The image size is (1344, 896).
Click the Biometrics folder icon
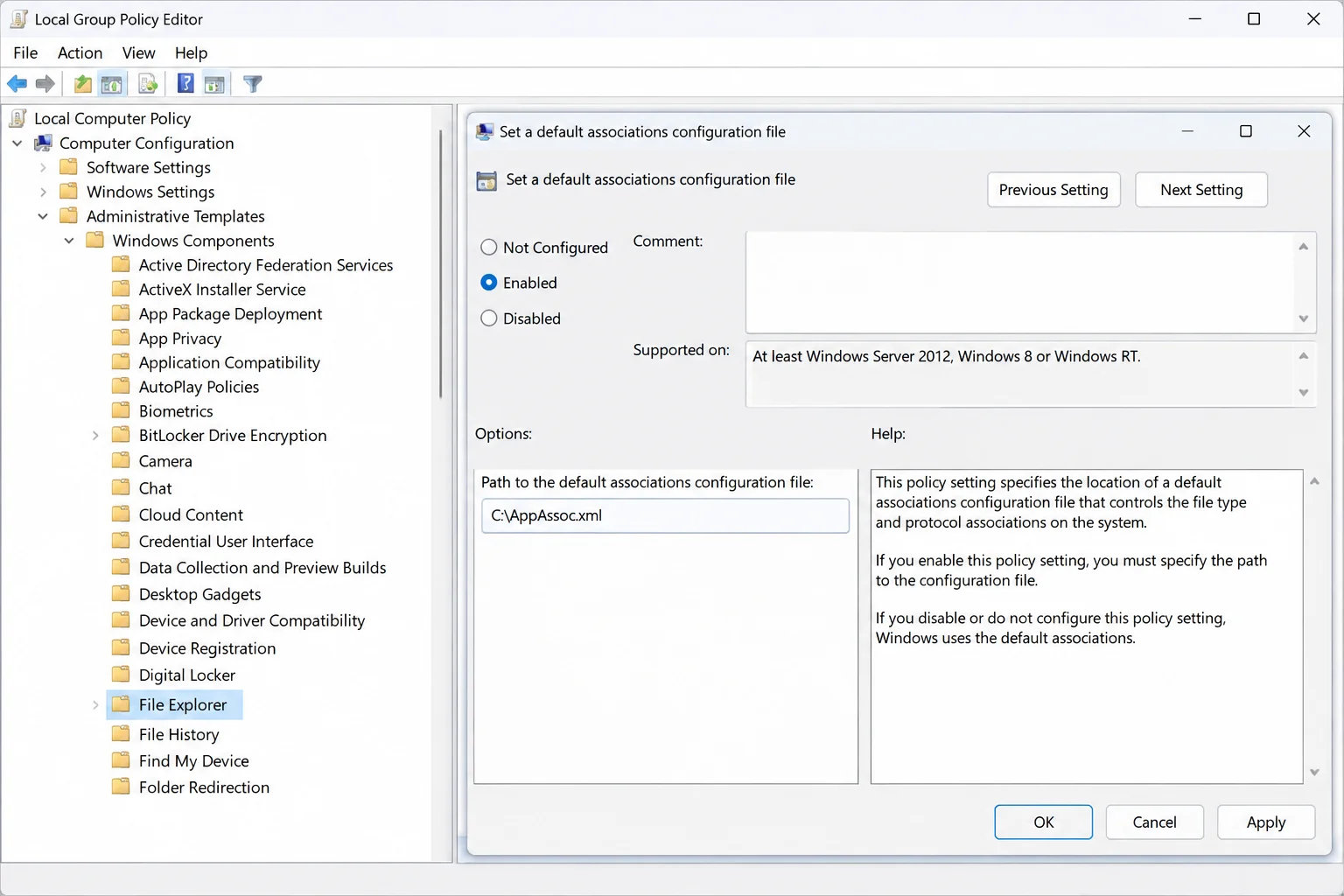[x=121, y=410]
